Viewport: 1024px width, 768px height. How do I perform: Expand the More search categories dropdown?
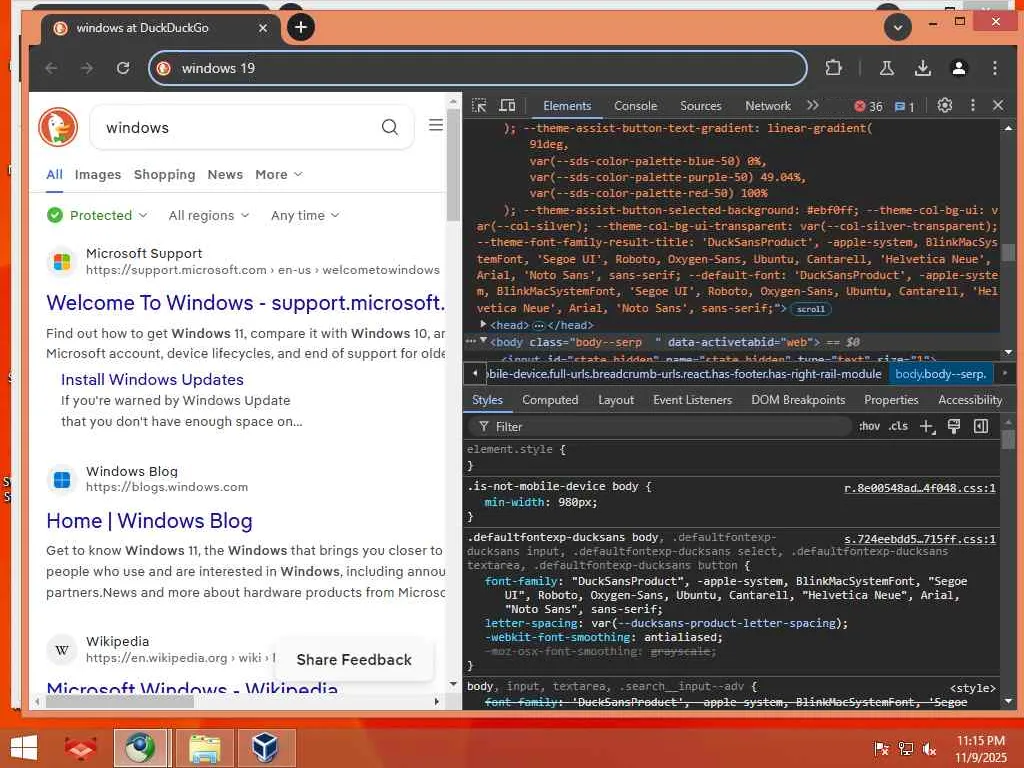tap(279, 174)
